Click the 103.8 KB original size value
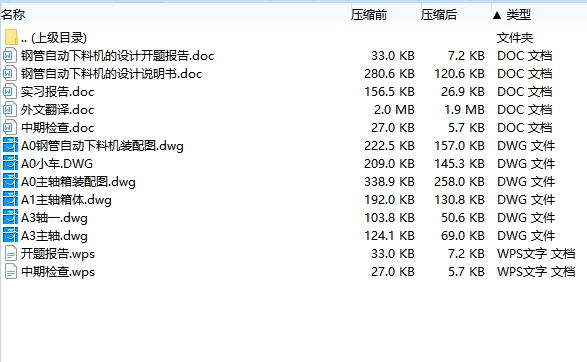Screen dimensions: 587x362 click(389, 217)
